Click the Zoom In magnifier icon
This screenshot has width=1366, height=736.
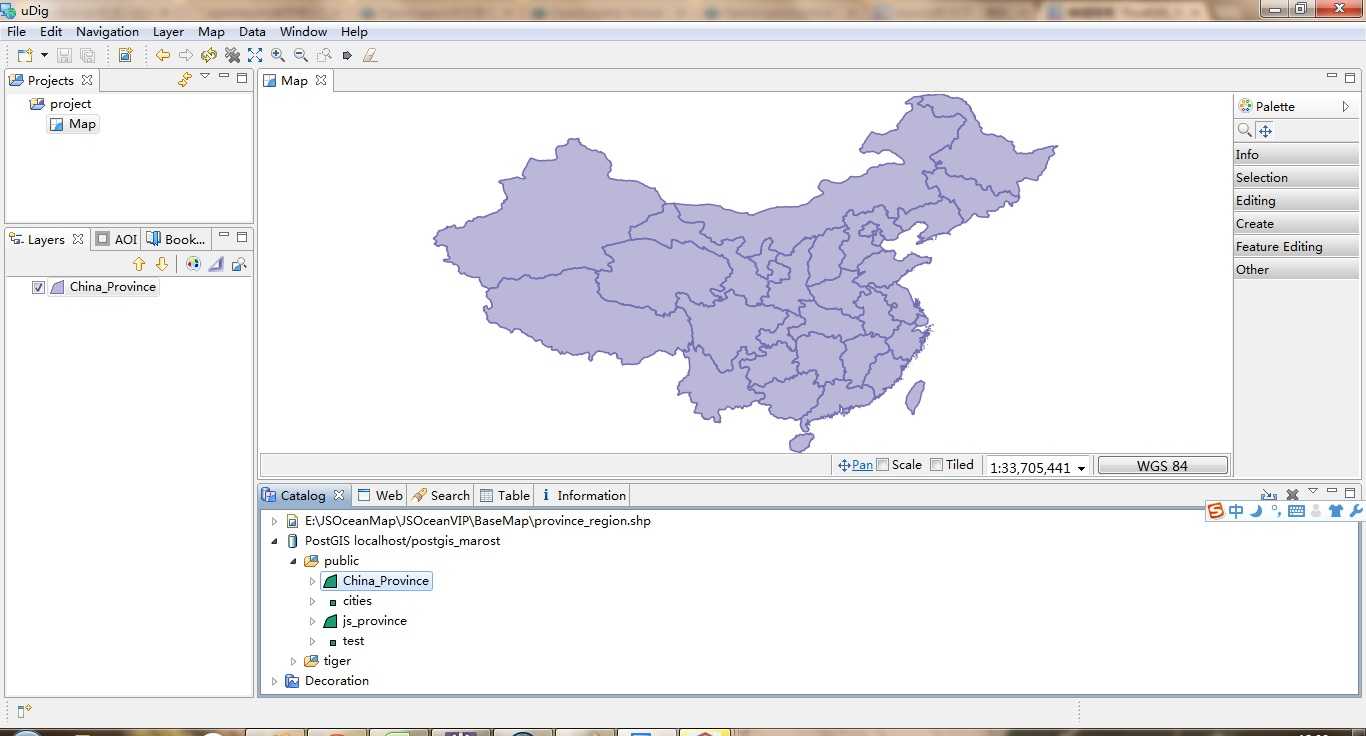click(278, 55)
